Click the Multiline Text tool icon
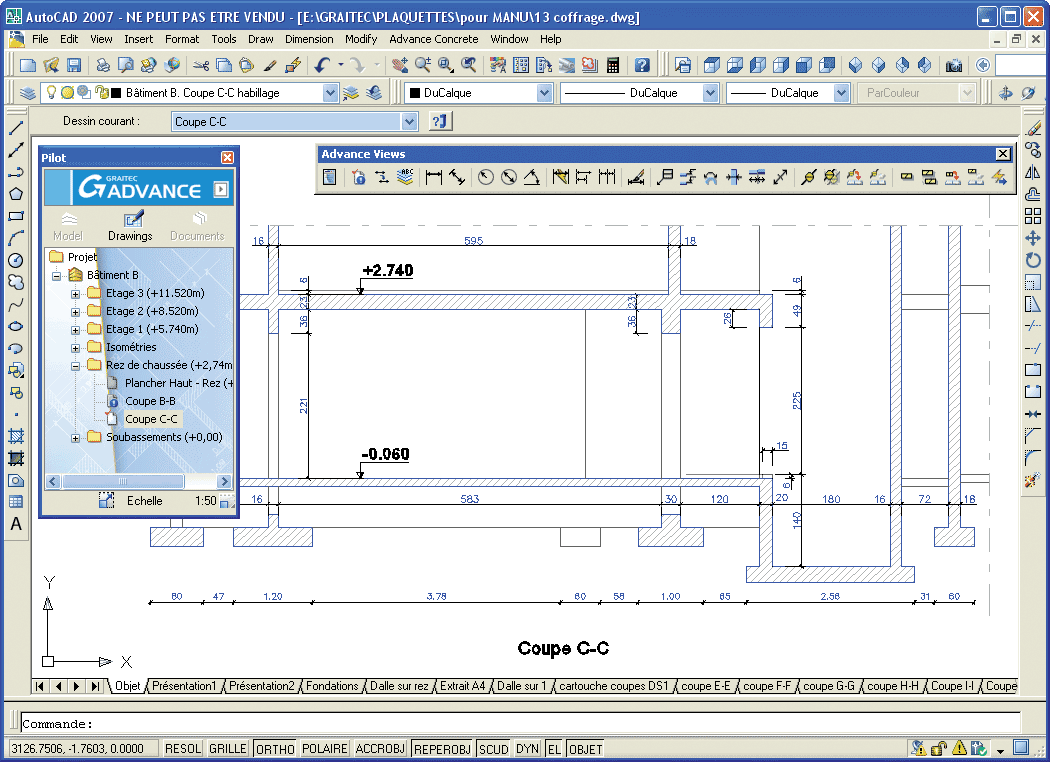Screen dimensions: 1050x762 coord(16,524)
